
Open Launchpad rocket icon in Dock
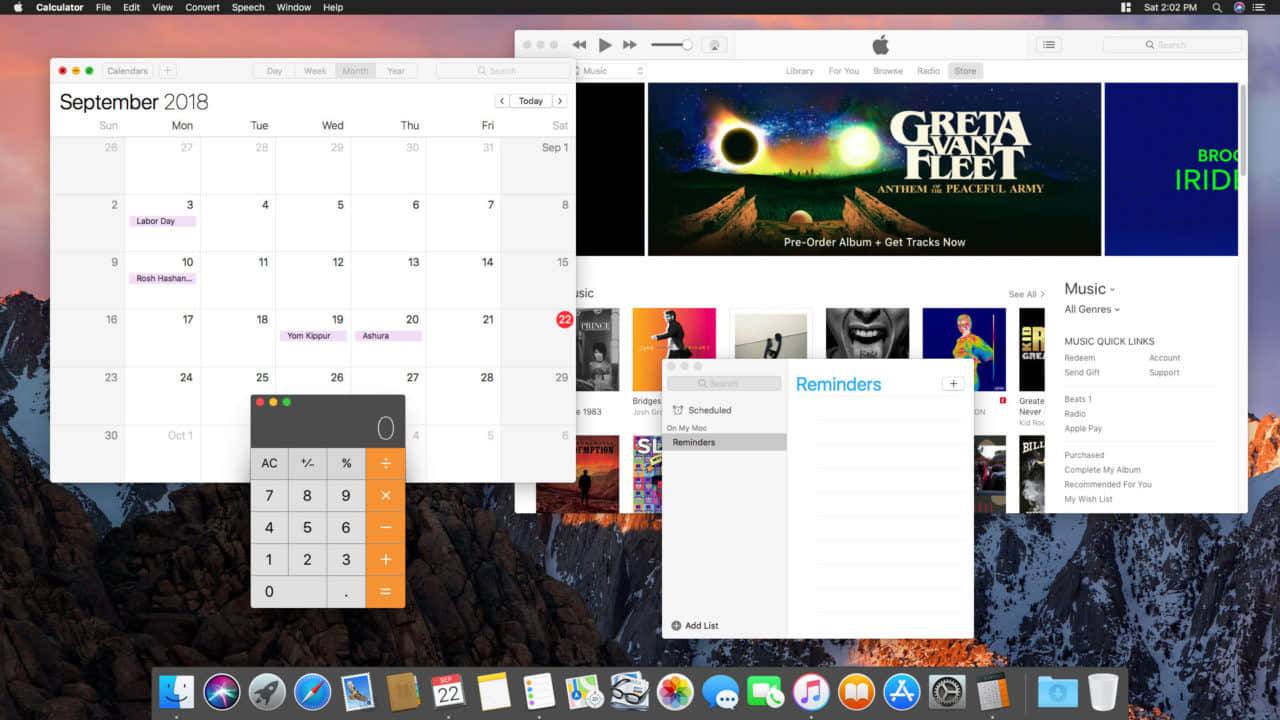pyautogui.click(x=267, y=692)
